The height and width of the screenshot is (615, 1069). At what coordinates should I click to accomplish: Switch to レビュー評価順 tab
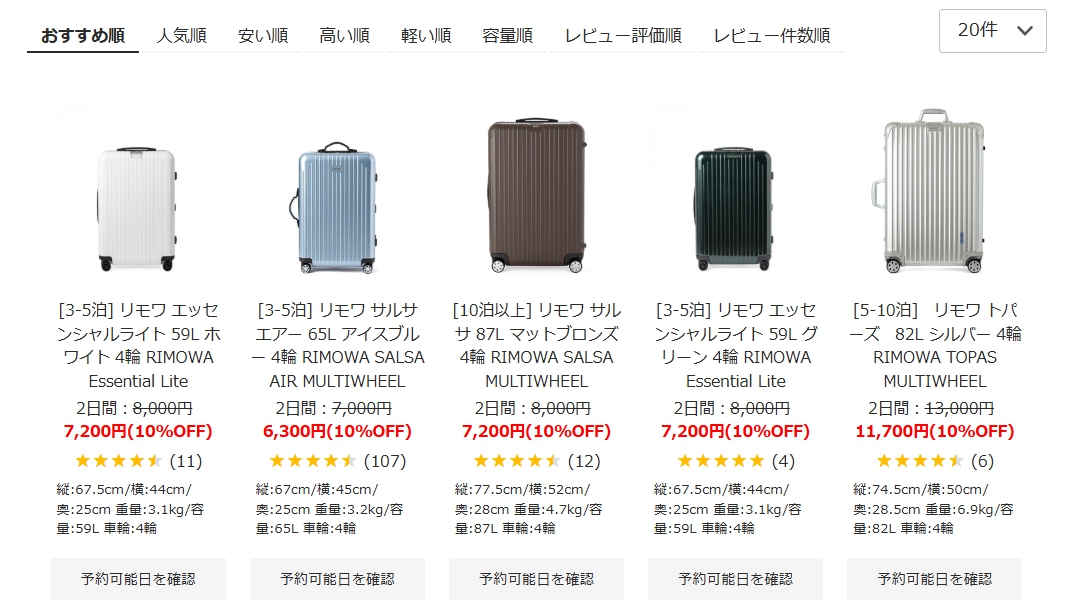(x=623, y=36)
